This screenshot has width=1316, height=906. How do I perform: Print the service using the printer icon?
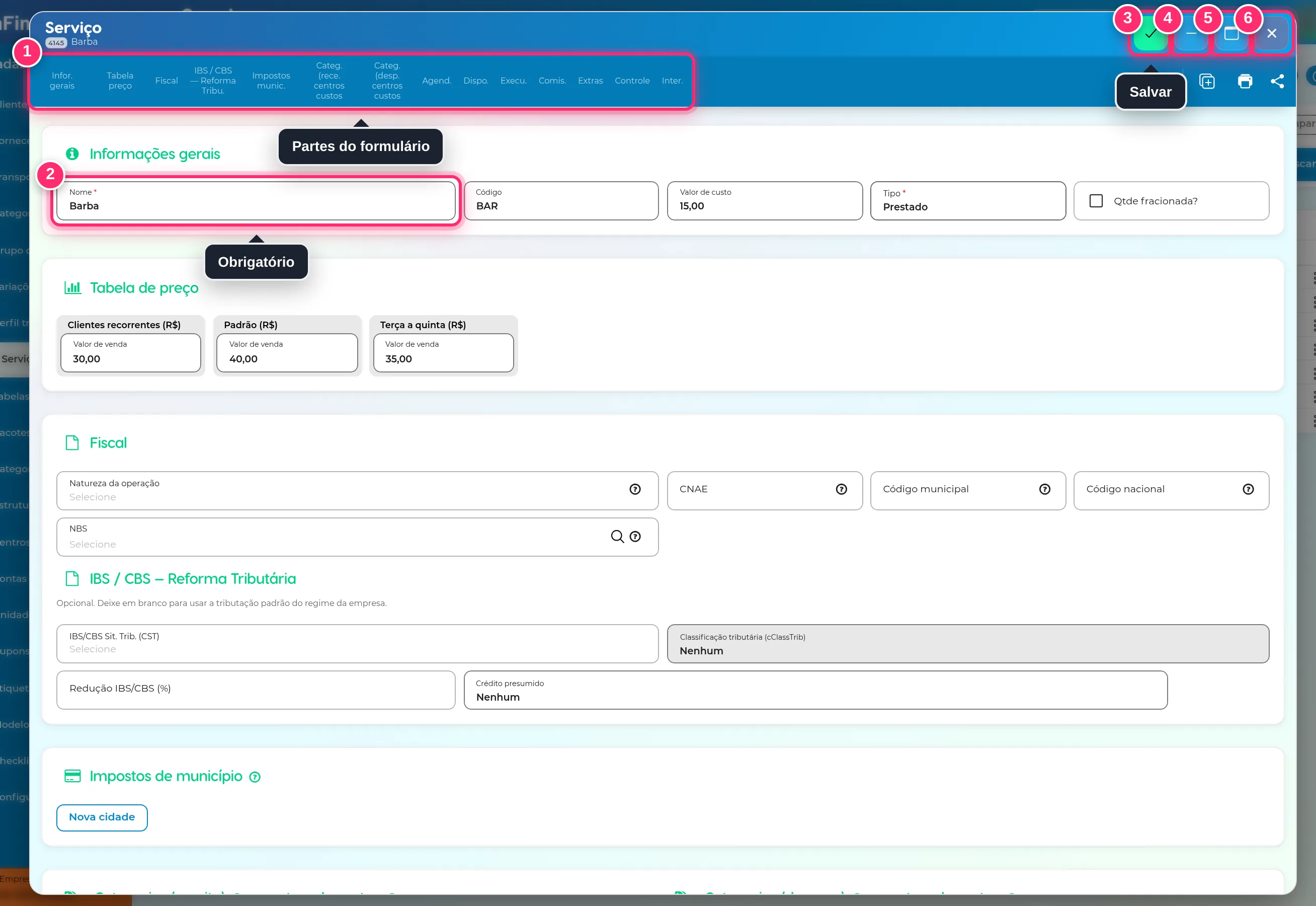coord(1245,82)
